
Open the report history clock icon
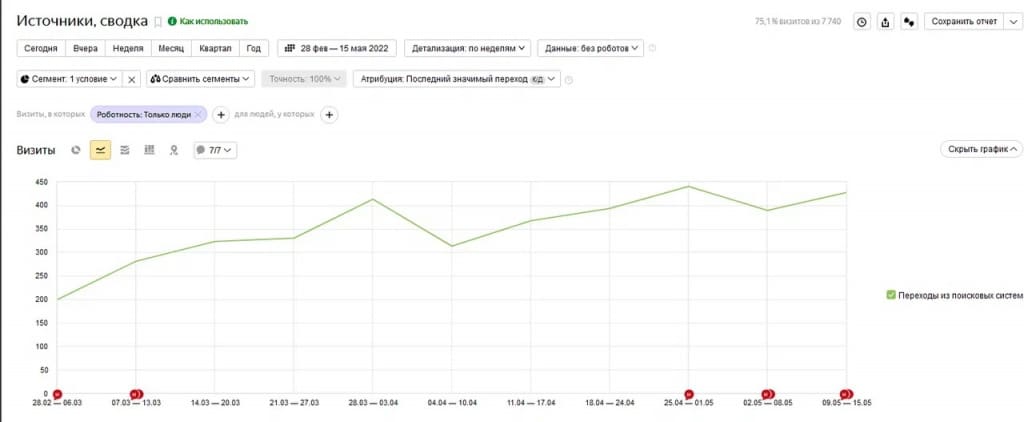(862, 22)
